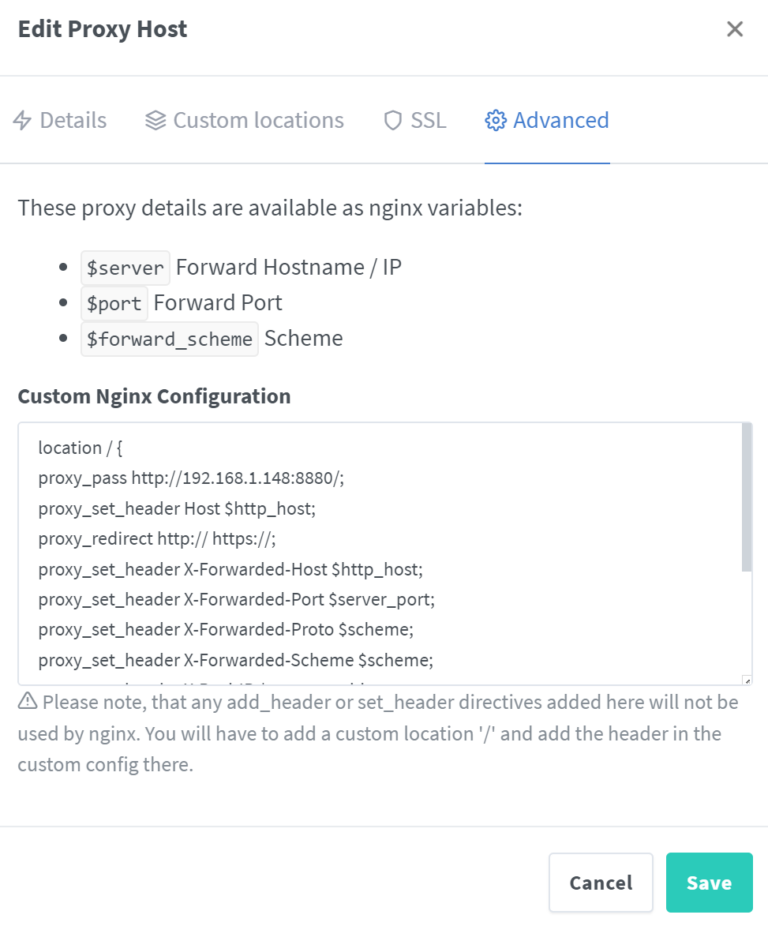
Task: Click the layers icon beside Custom locations
Action: pos(154,120)
